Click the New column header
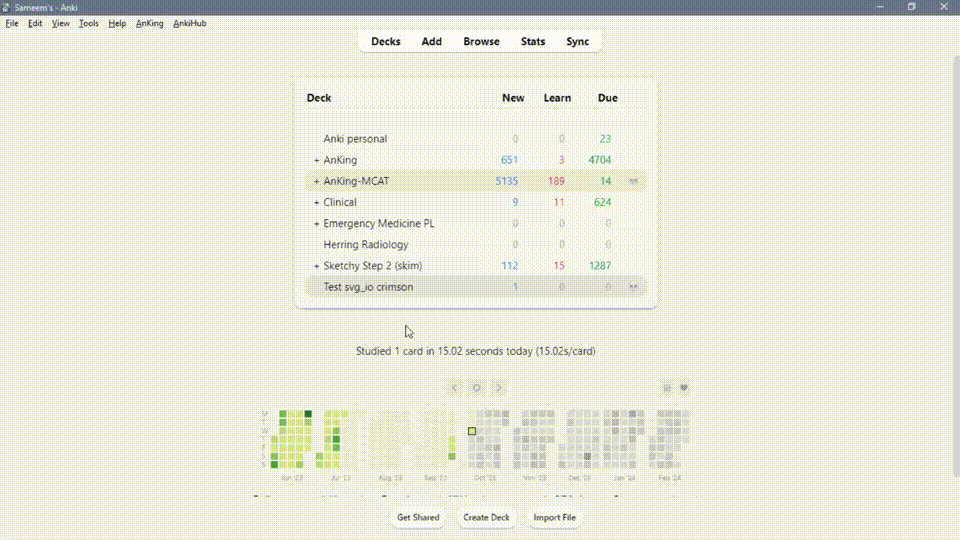The height and width of the screenshot is (540, 960). click(513, 98)
